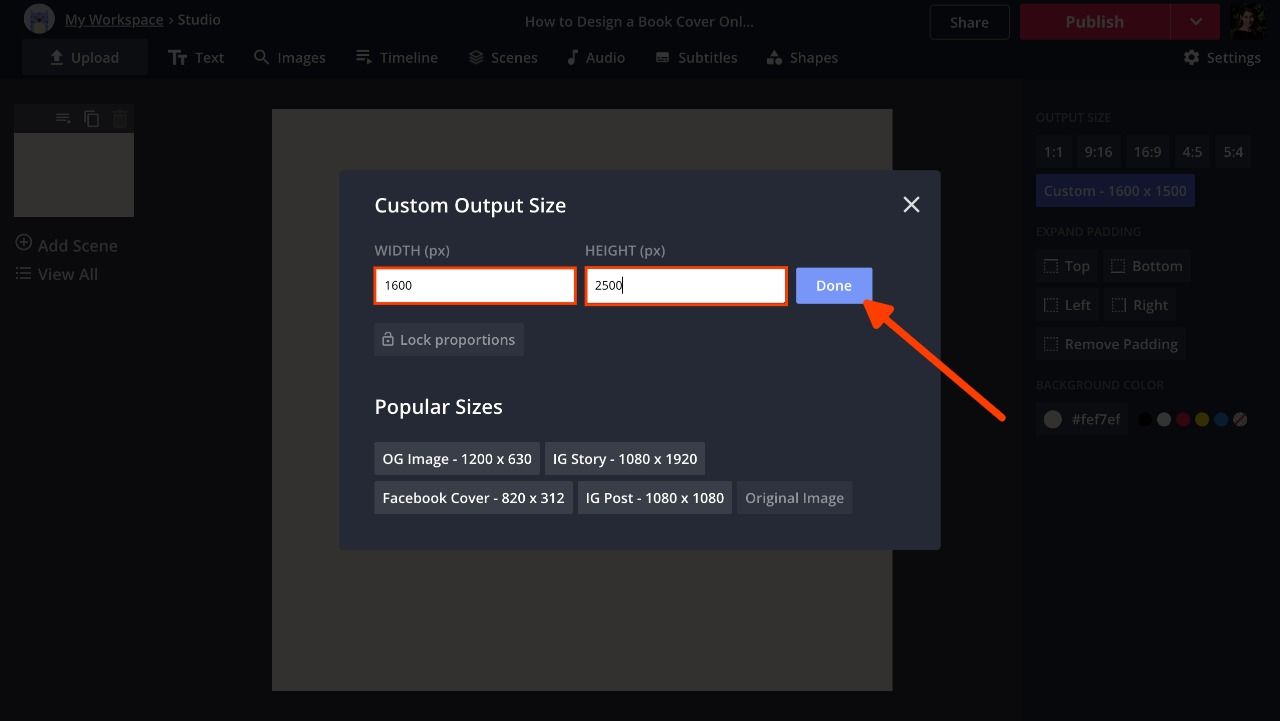Click the Upload button in the toolbar
The height and width of the screenshot is (721, 1280).
click(85, 58)
